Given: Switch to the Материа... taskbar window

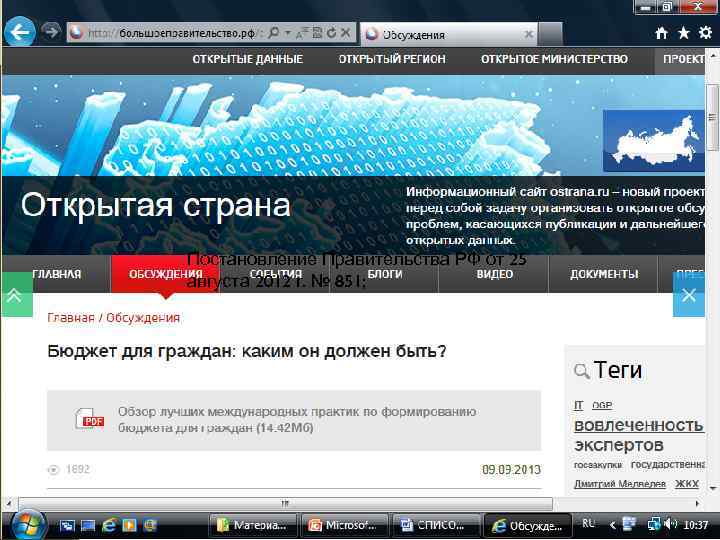Looking at the screenshot, I should tap(253, 525).
